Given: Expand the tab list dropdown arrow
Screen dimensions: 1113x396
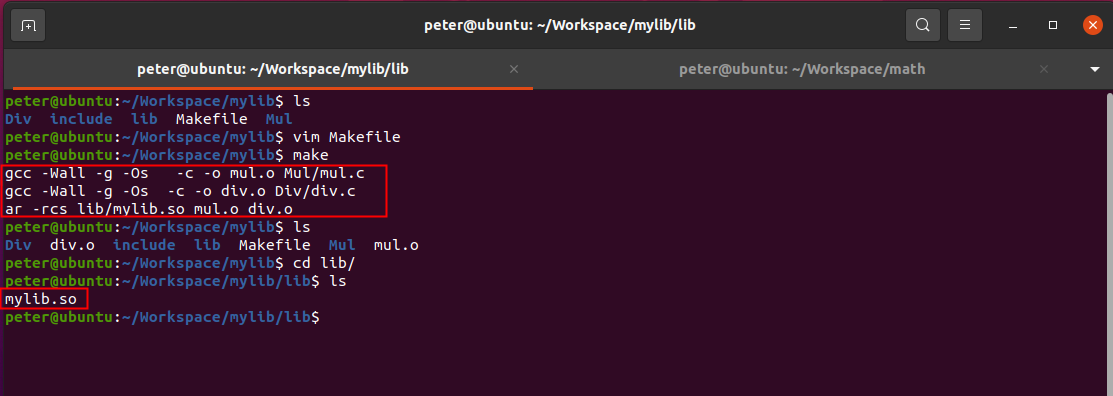Looking at the screenshot, I should click(x=1094, y=70).
